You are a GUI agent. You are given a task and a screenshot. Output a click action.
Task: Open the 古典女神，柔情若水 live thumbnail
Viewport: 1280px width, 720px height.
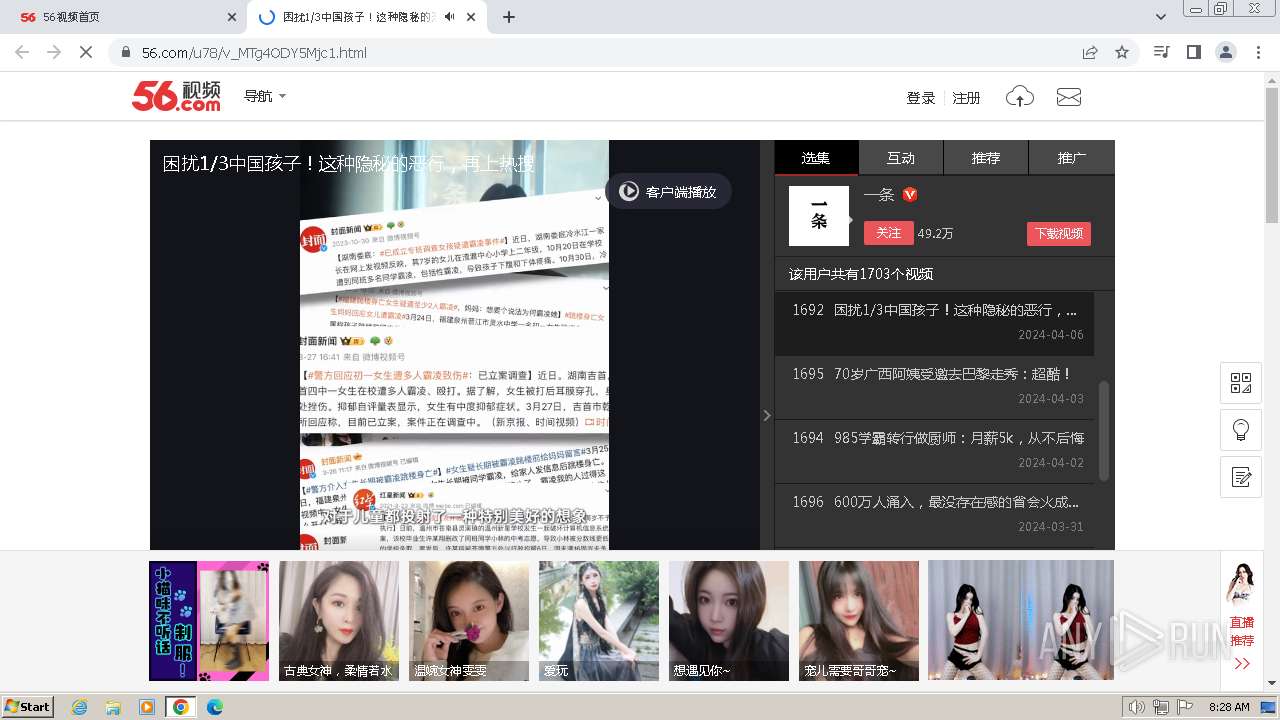[339, 621]
